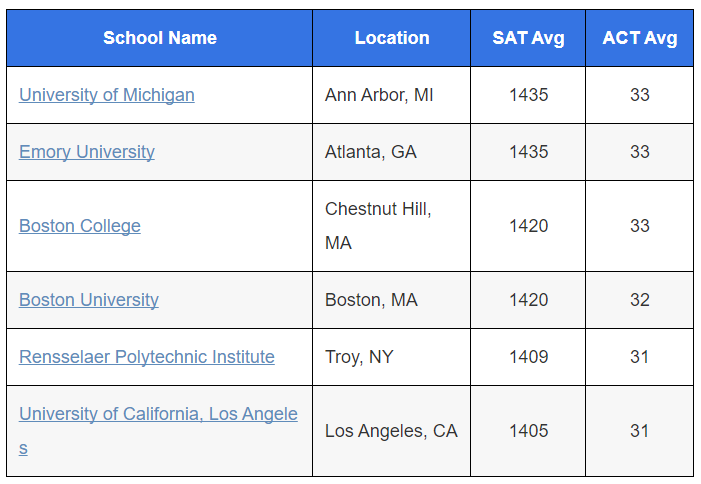Click the School Name column header

click(x=159, y=38)
